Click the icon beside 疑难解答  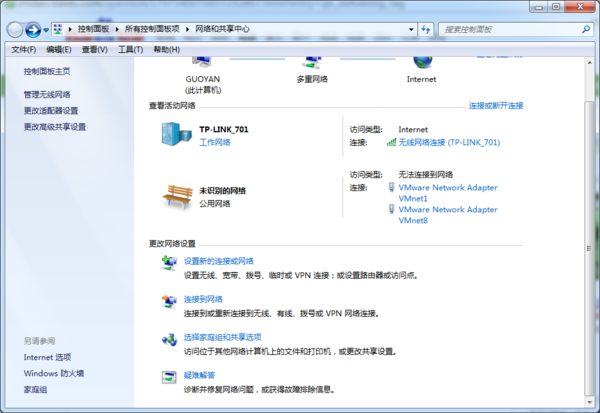(x=168, y=378)
